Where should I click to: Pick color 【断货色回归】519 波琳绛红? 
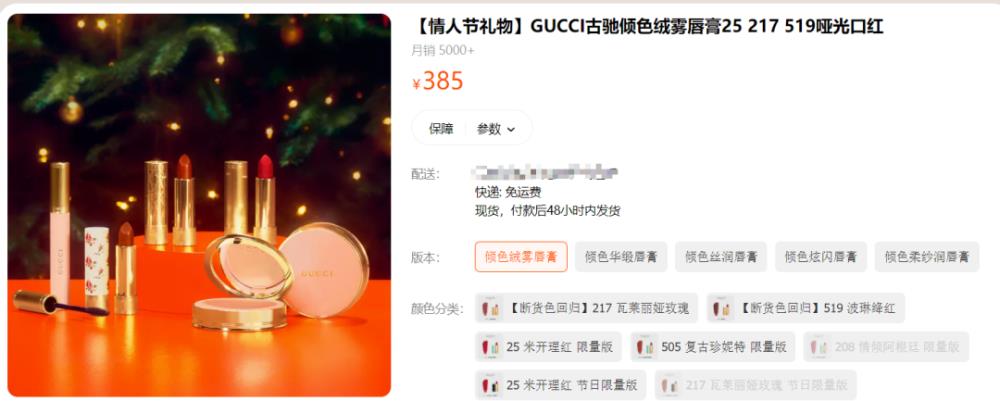(805, 309)
